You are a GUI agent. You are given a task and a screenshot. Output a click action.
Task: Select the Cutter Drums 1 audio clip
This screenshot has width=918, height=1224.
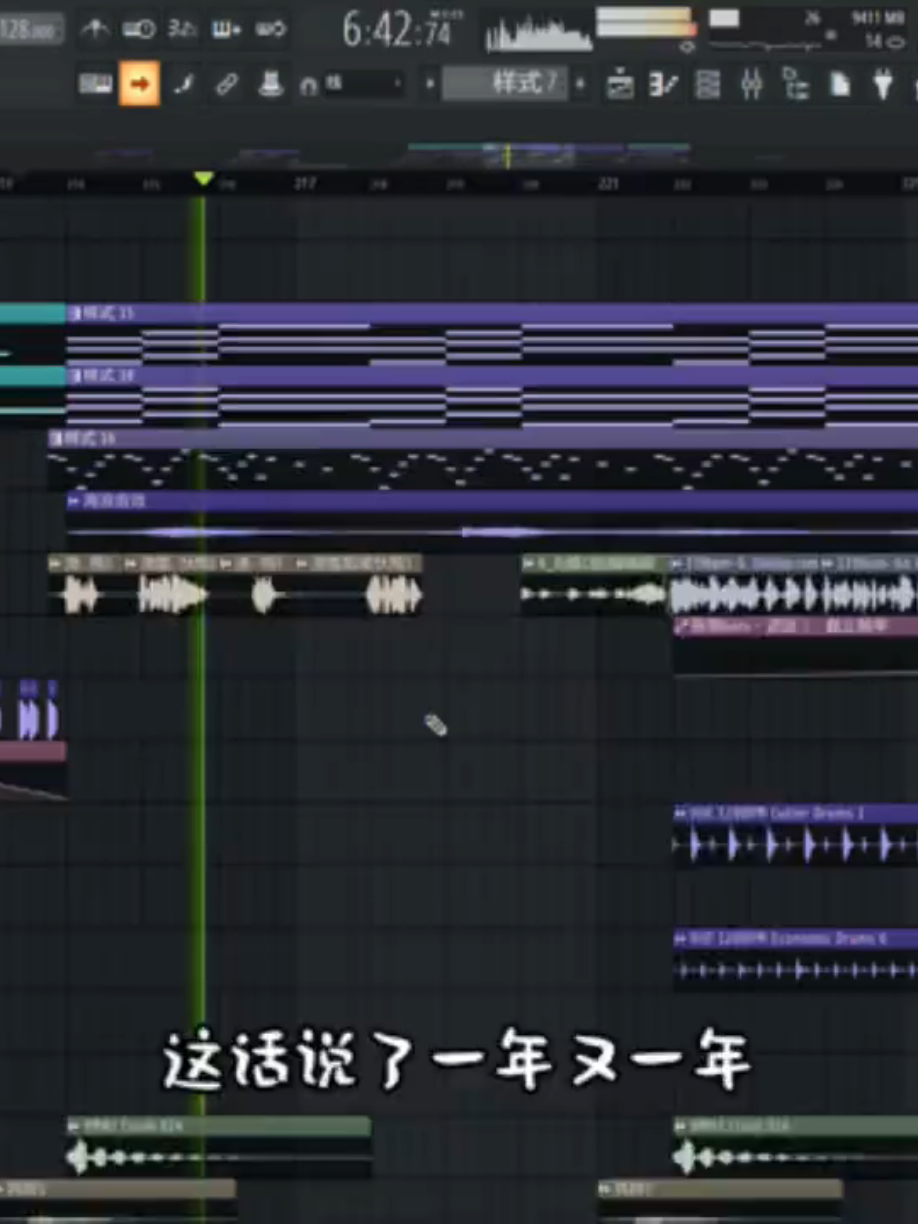pyautogui.click(x=796, y=834)
